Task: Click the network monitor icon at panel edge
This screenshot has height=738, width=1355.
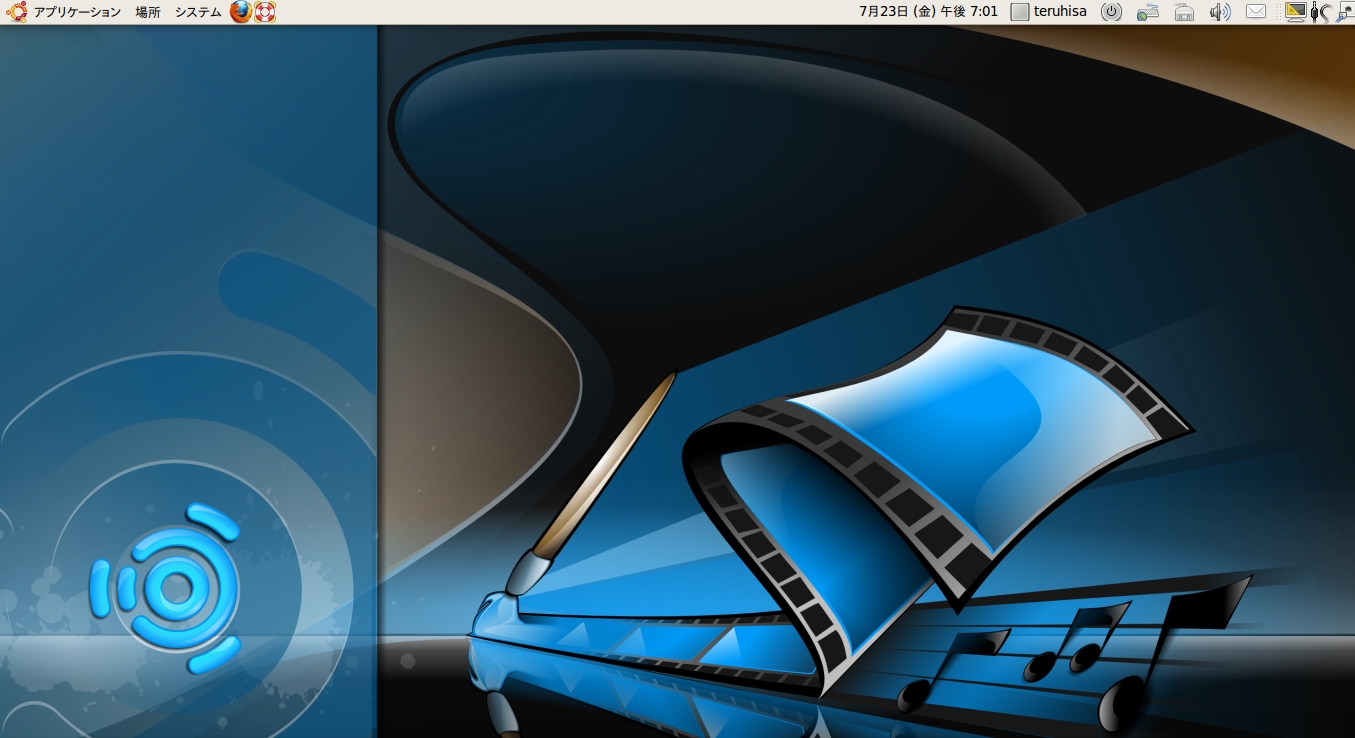Action: (1344, 12)
